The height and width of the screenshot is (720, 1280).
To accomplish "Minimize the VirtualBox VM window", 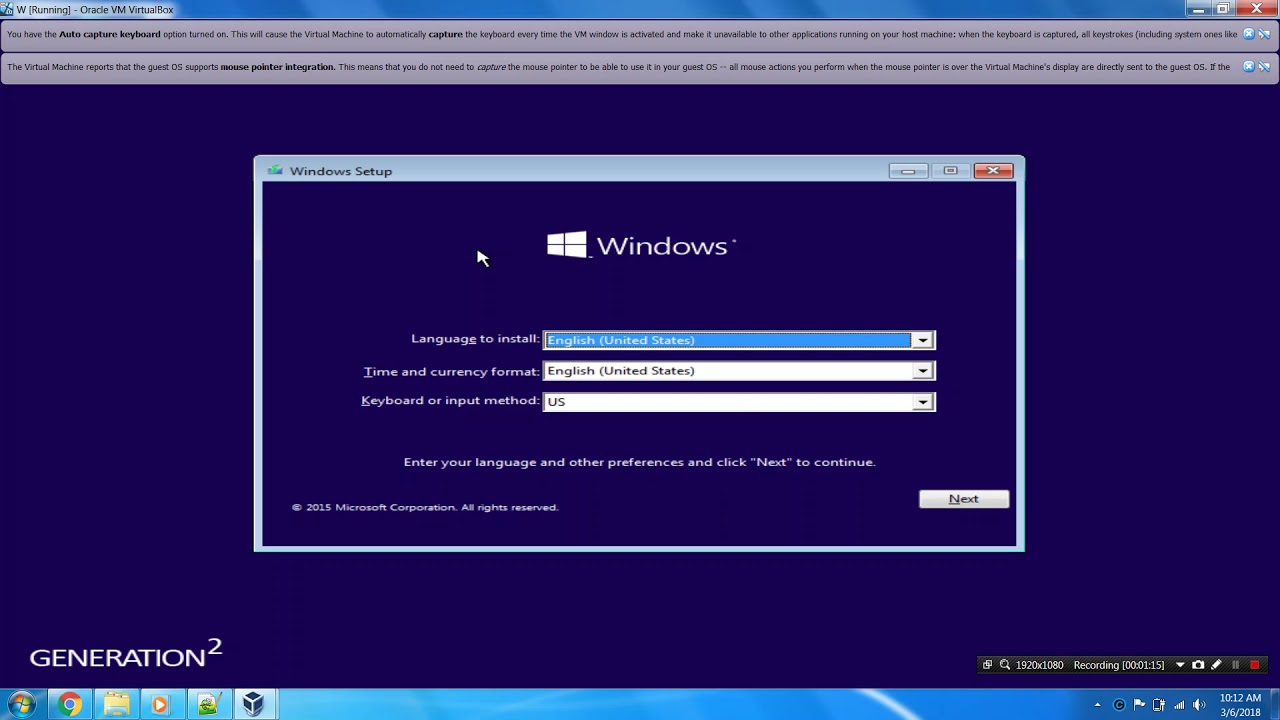I will coord(1198,9).
